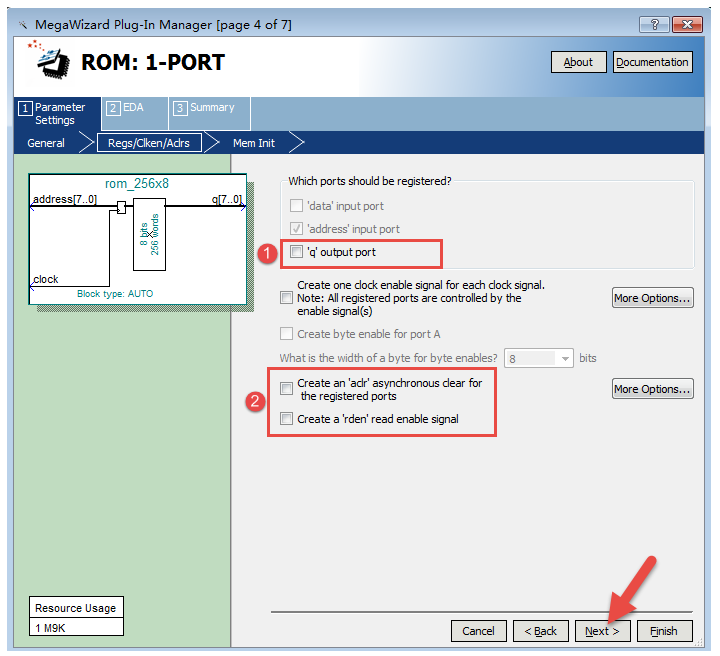Click More Options for clock enable
The image size is (720, 656).
[652, 298]
